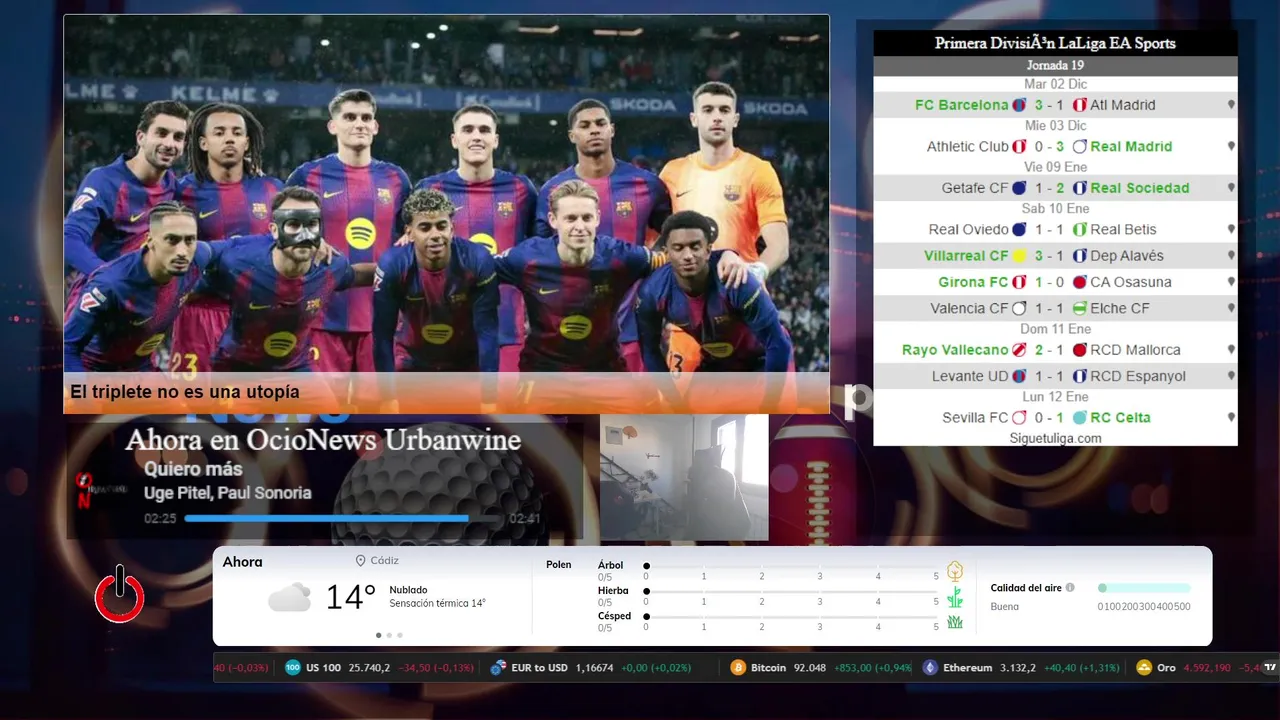Click the webcam feed thumbnail

[684, 478]
